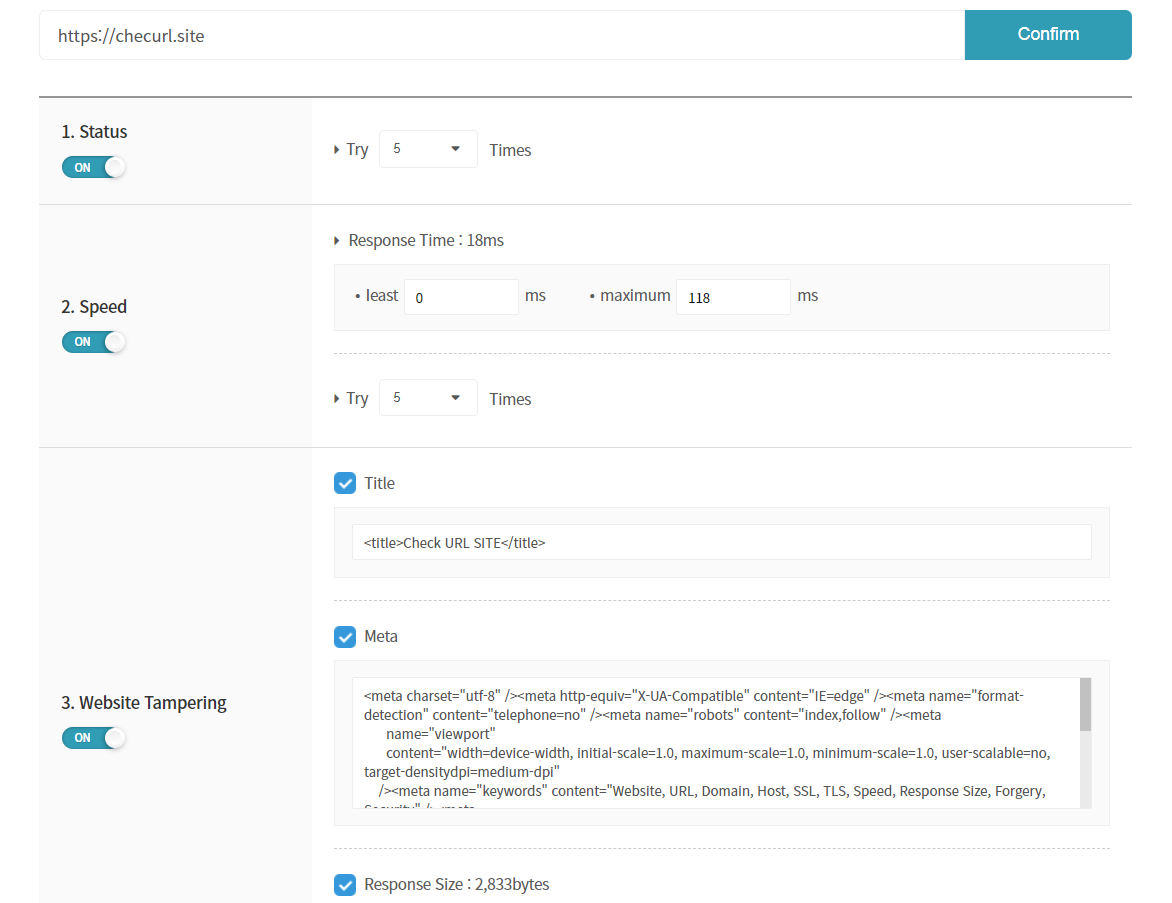Click the Meta textarea scrollbar thumb
The image size is (1172, 903).
[x=1085, y=704]
